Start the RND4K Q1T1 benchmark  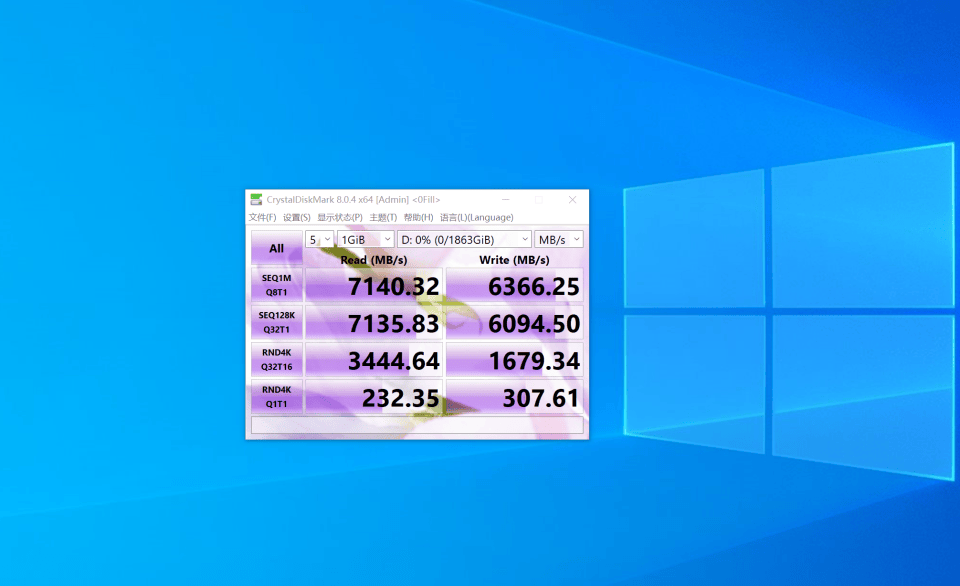coord(276,396)
